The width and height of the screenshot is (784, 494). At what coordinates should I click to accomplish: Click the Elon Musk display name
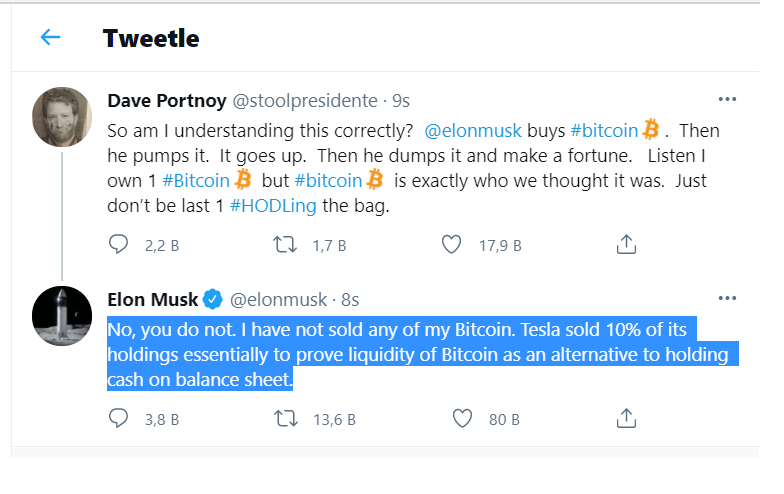click(152, 299)
